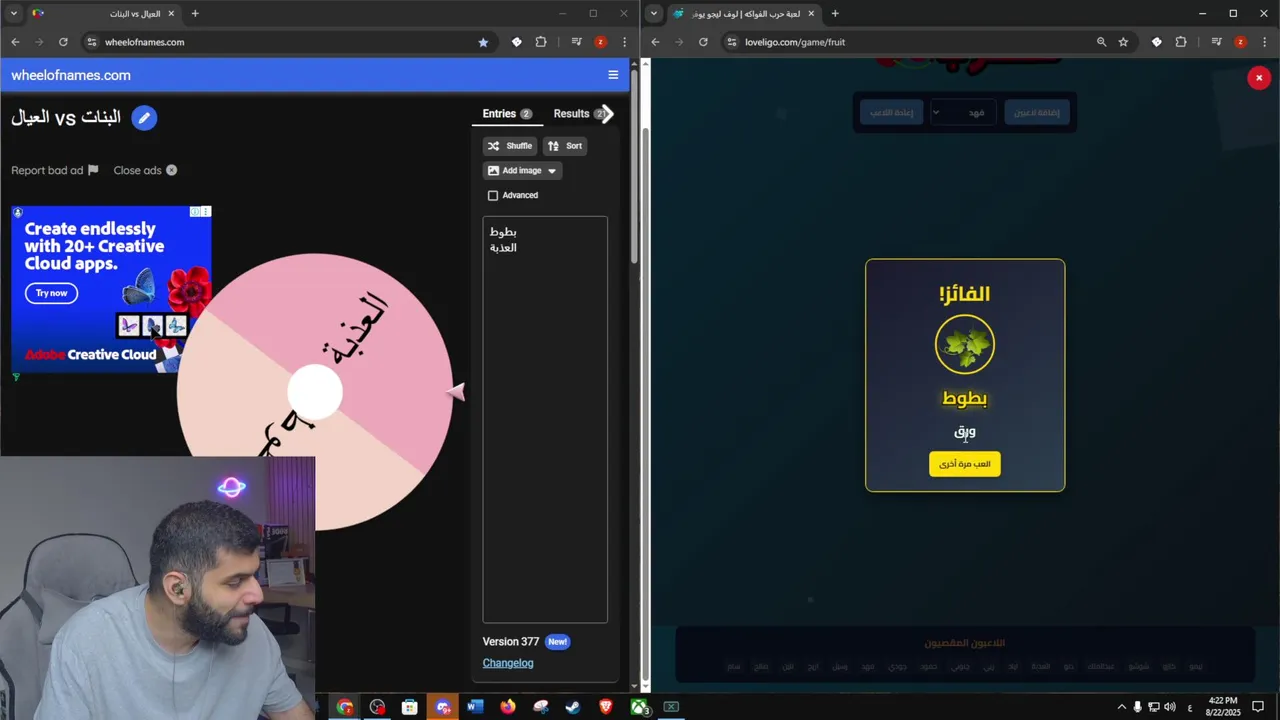Viewport: 1280px width, 720px height.
Task: Bookmark star in wheelofnames address bar
Action: point(483,42)
